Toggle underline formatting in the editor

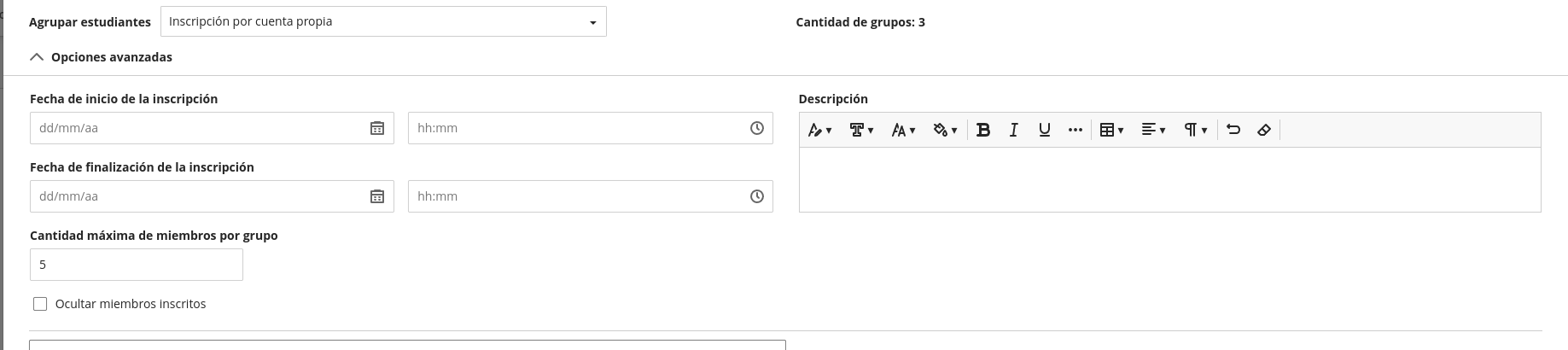1044,130
